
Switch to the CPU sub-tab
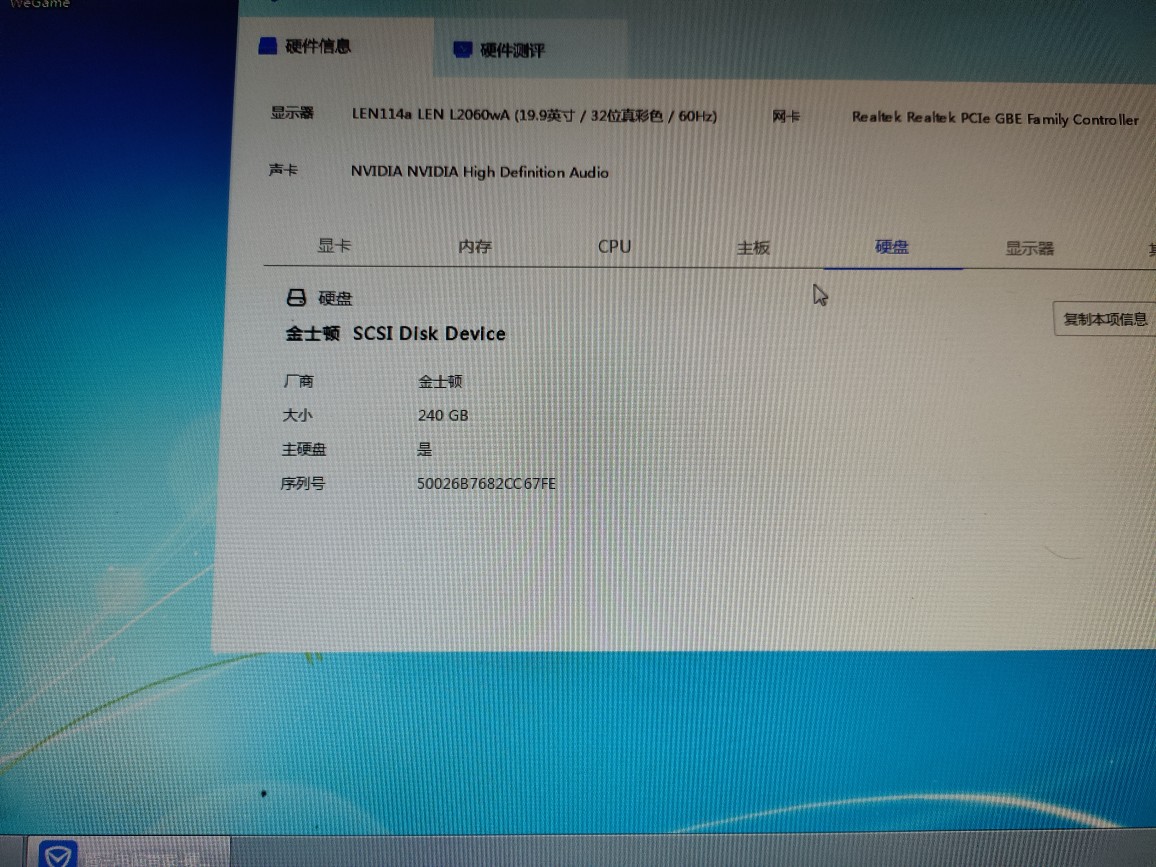614,246
